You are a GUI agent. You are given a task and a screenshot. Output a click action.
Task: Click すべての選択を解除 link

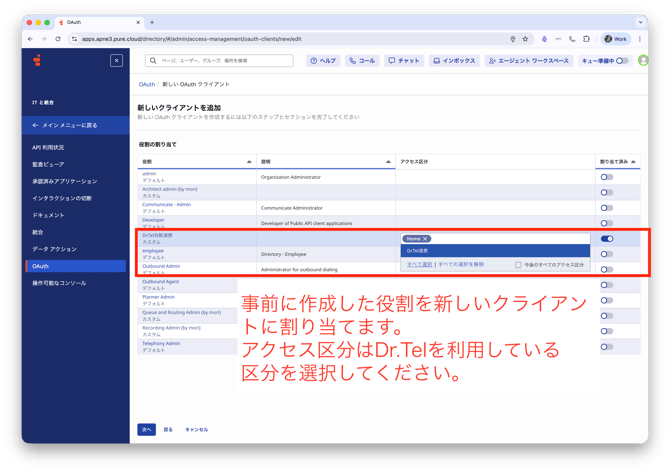tap(461, 264)
